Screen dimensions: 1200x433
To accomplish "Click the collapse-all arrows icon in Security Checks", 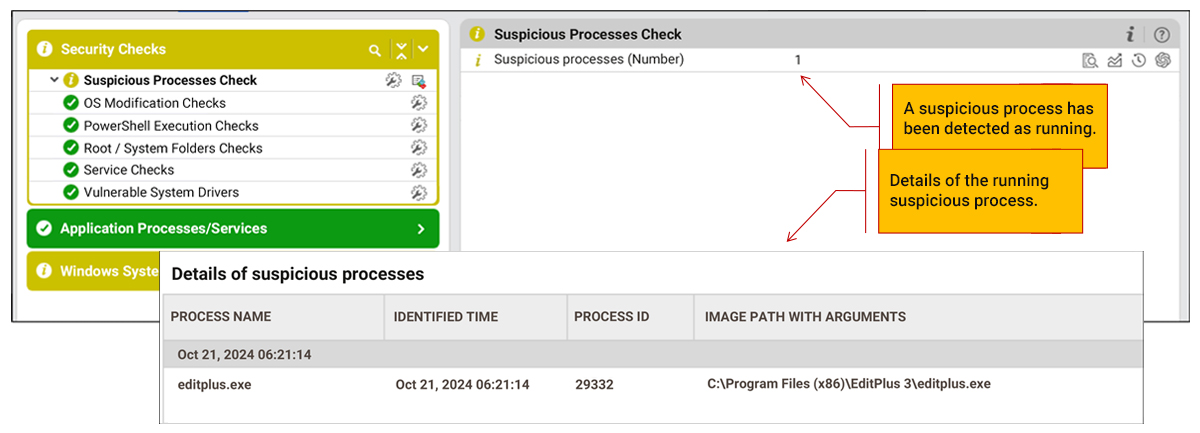I will [401, 49].
